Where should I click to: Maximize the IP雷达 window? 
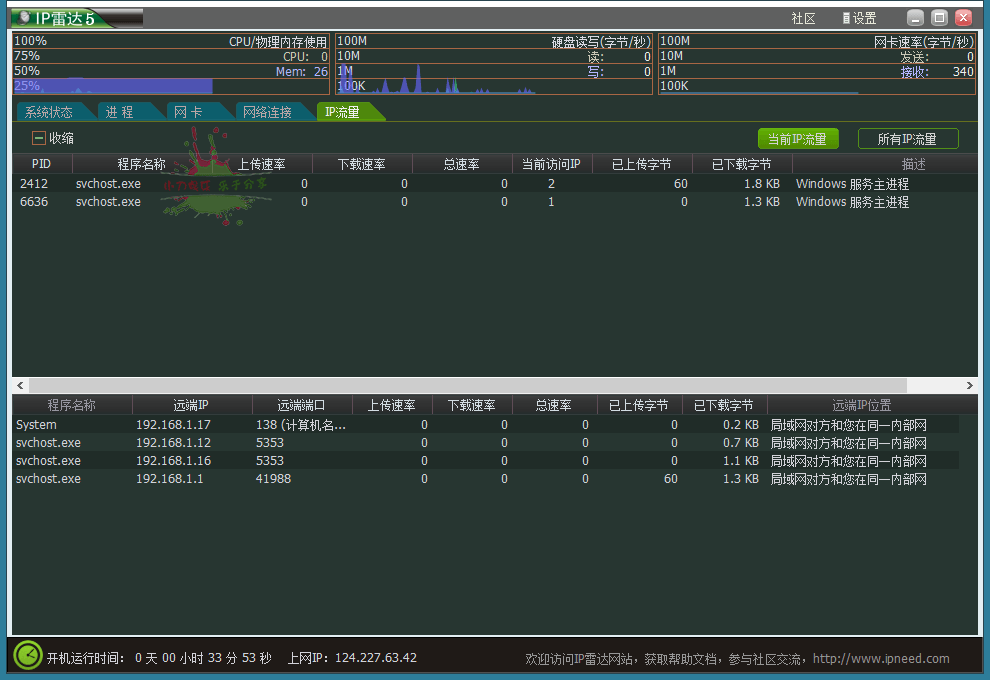[939, 18]
